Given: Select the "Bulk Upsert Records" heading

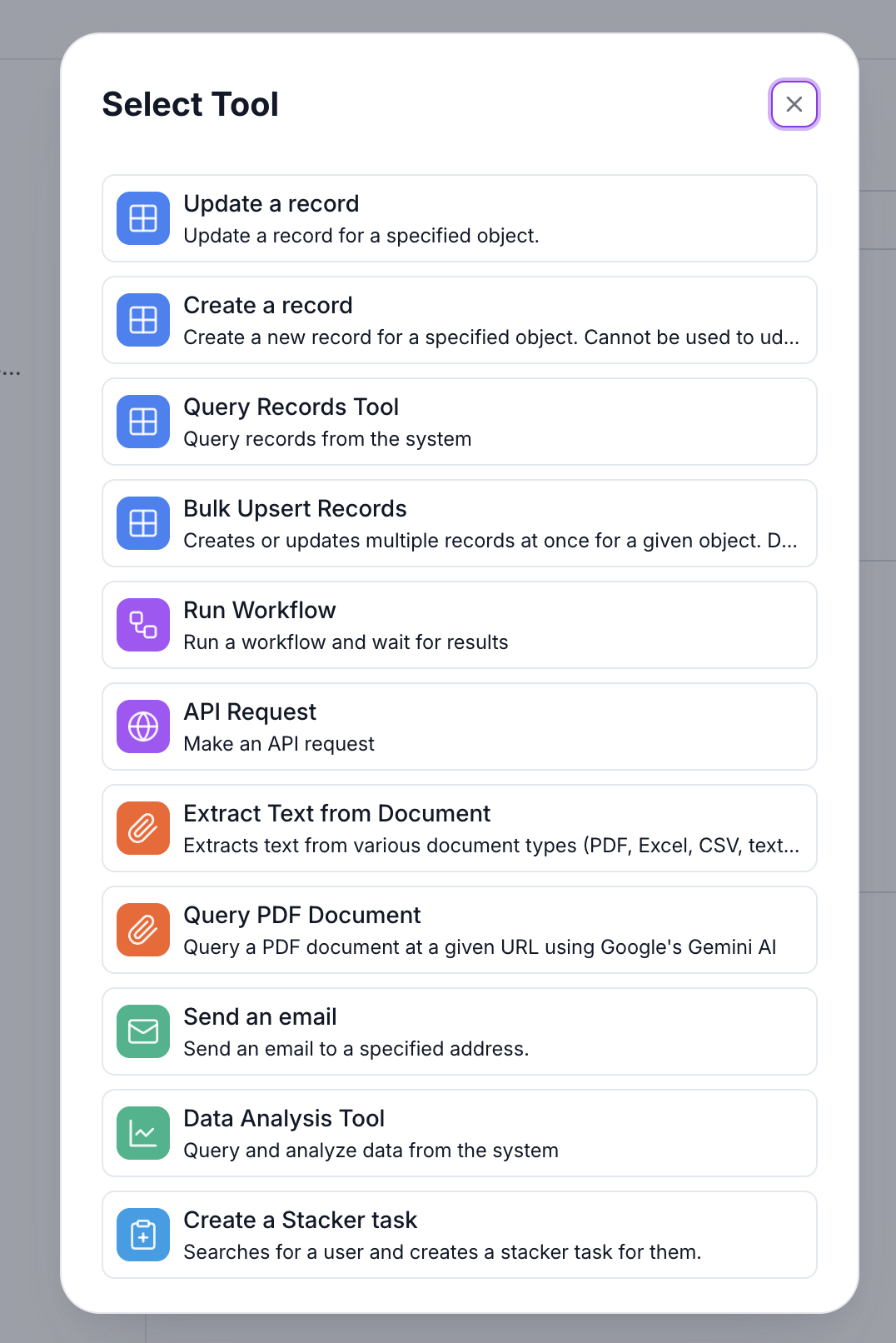Looking at the screenshot, I should point(295,509).
